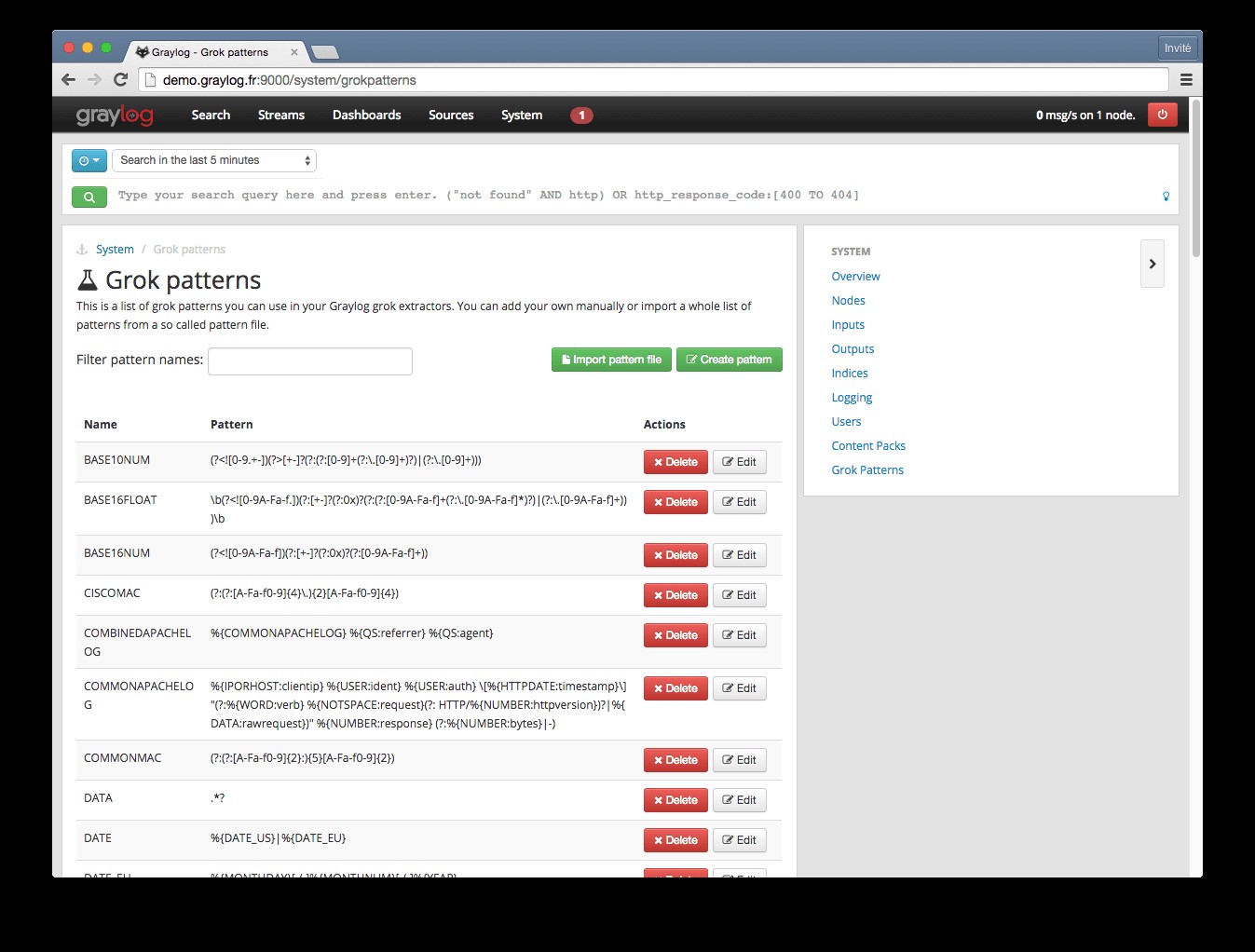Screen dimensions: 1255x952
Task: Click the Create pattern button
Action: 730,359
